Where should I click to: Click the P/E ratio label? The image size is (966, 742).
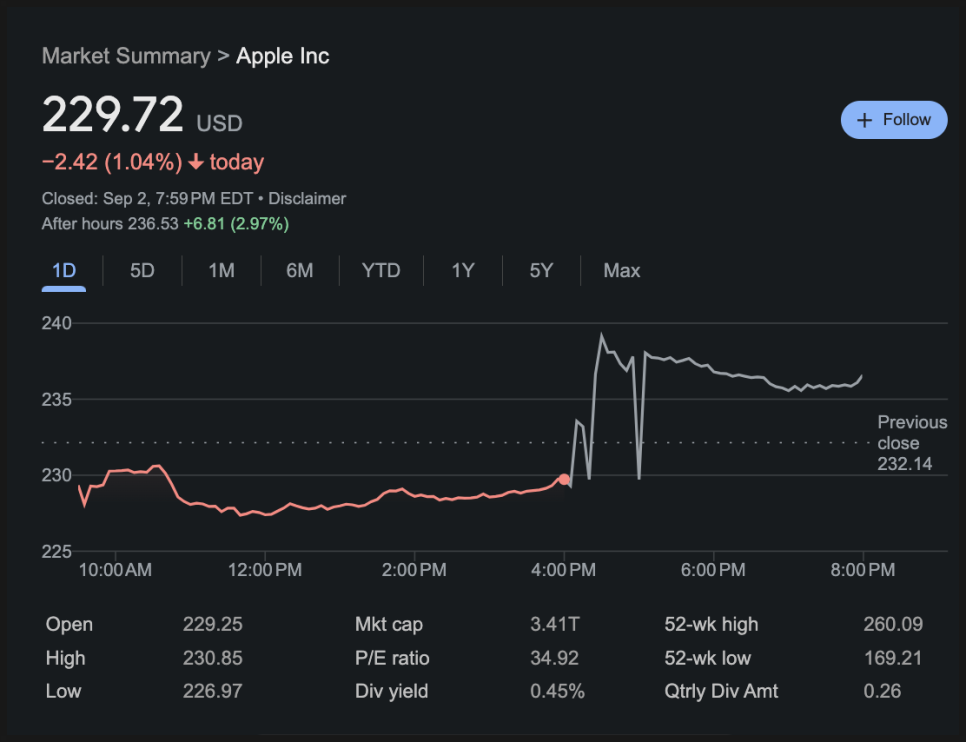(392, 658)
